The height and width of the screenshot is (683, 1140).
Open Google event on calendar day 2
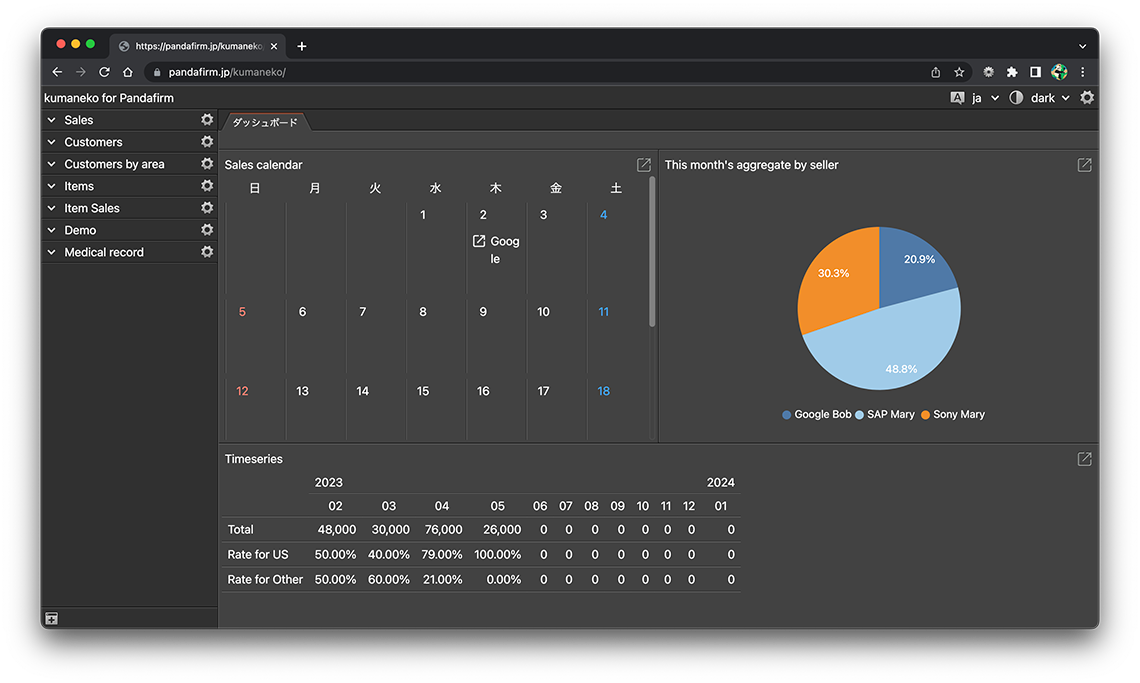pyautogui.click(x=496, y=249)
